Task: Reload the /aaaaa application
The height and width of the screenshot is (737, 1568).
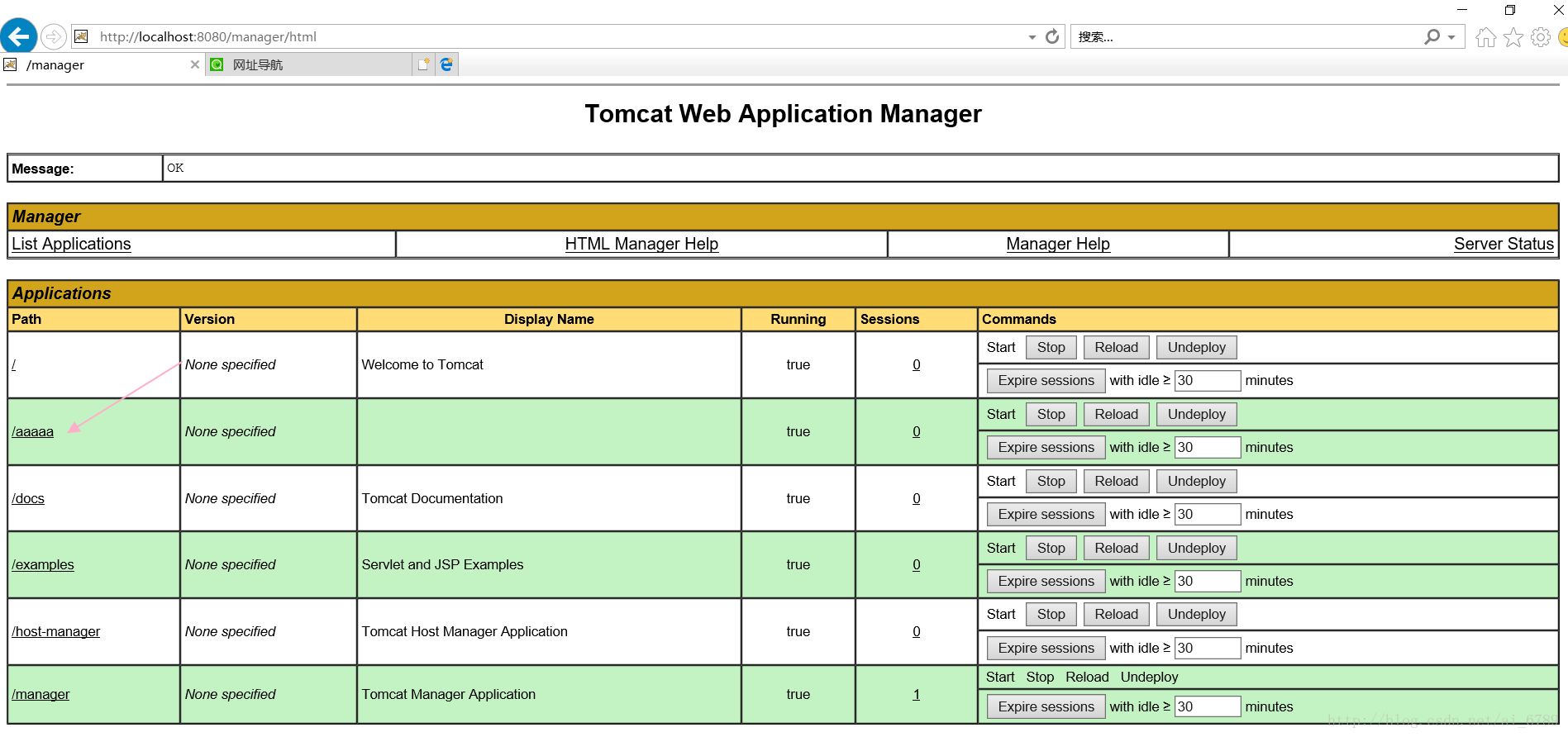Action: 1117,415
